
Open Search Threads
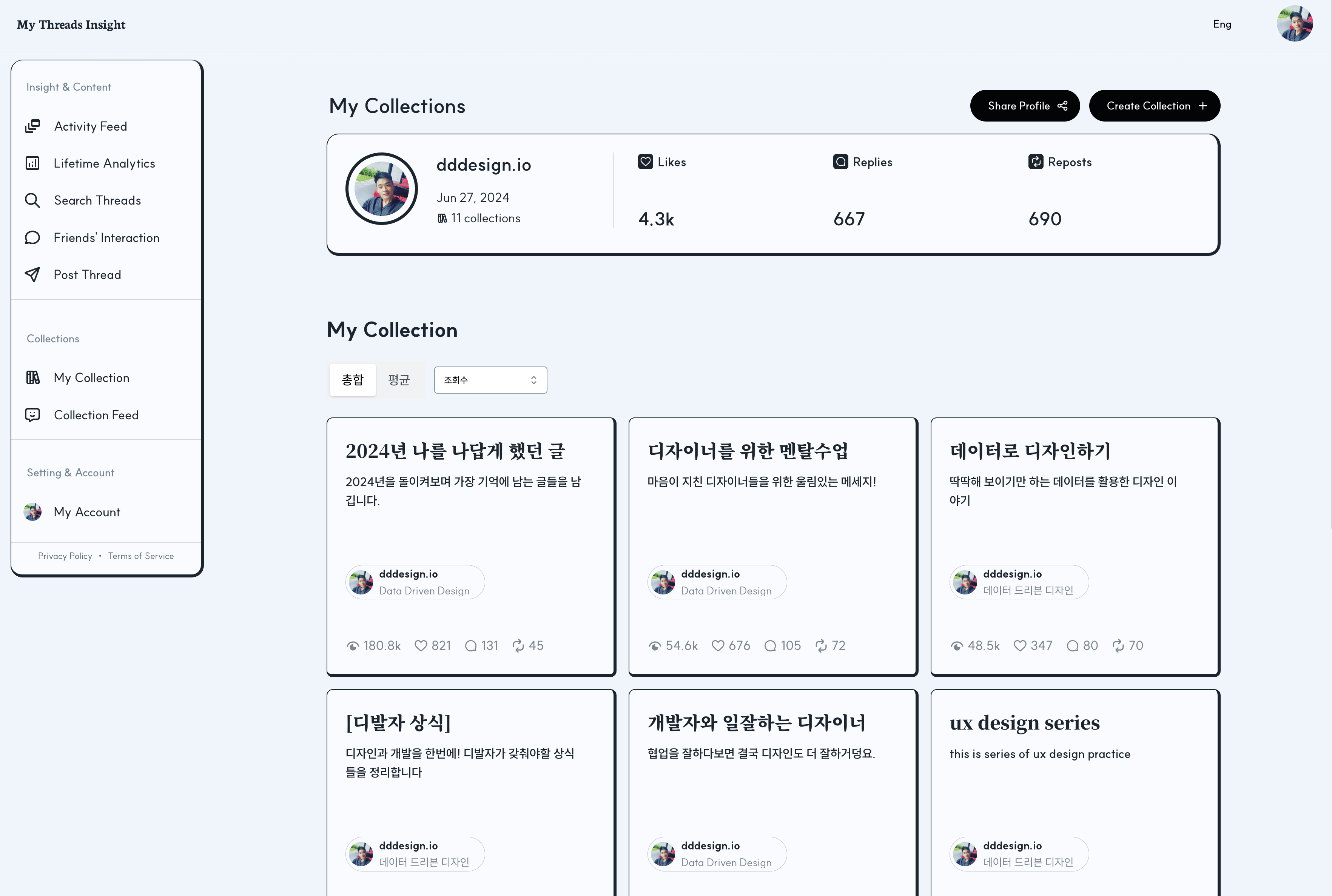pos(97,200)
